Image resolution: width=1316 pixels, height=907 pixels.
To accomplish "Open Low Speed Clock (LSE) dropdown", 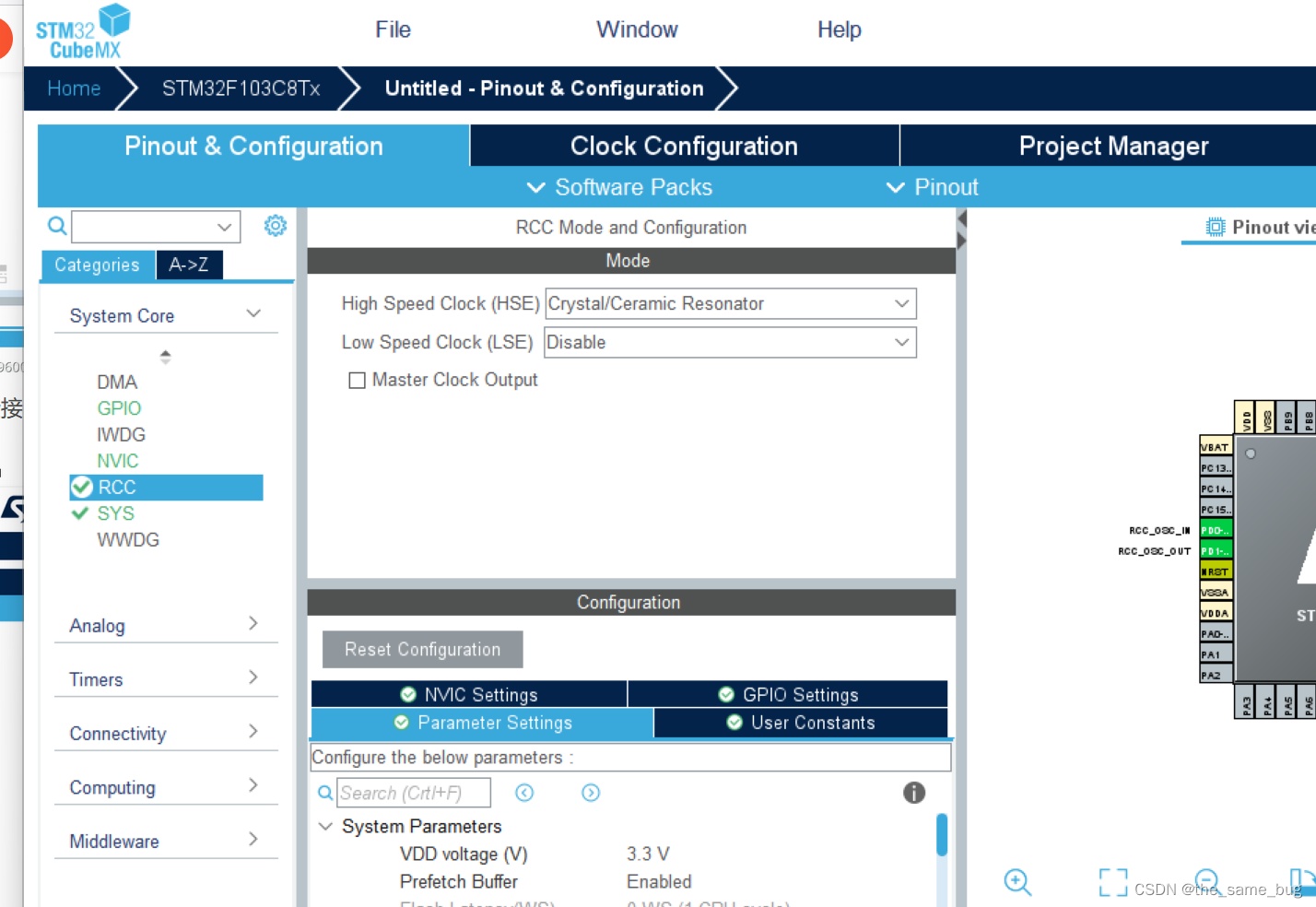I will click(731, 342).
